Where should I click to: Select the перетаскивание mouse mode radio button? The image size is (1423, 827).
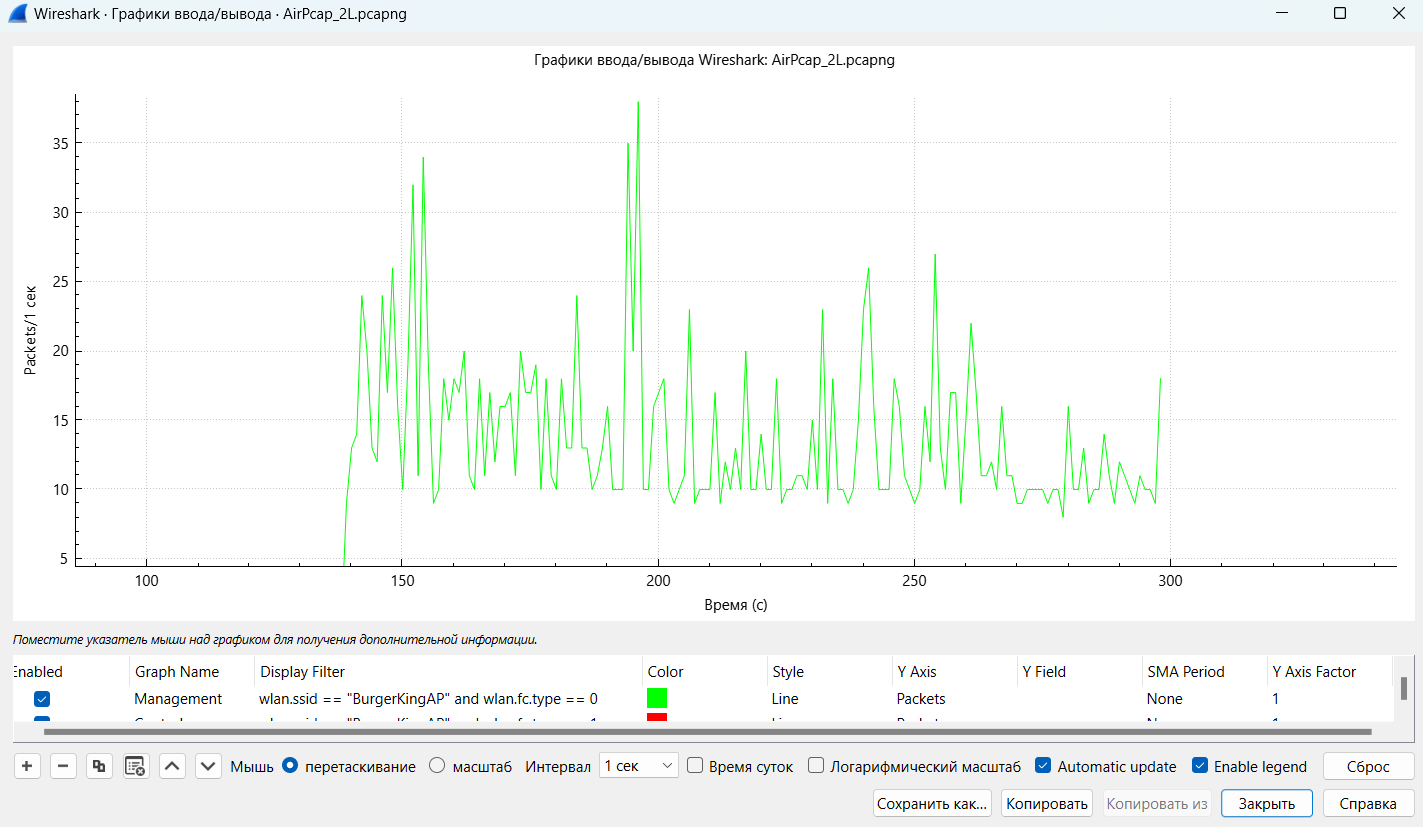coord(290,766)
